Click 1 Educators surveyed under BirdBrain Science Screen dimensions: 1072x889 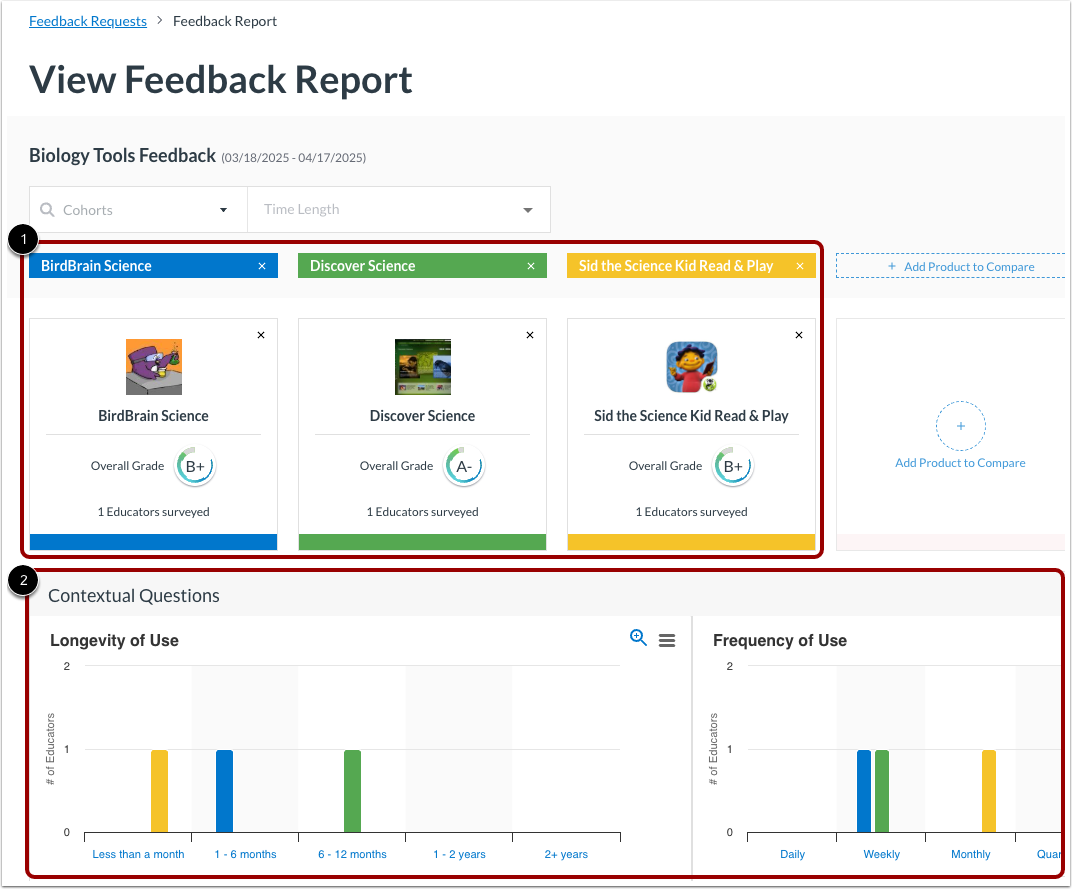click(153, 512)
